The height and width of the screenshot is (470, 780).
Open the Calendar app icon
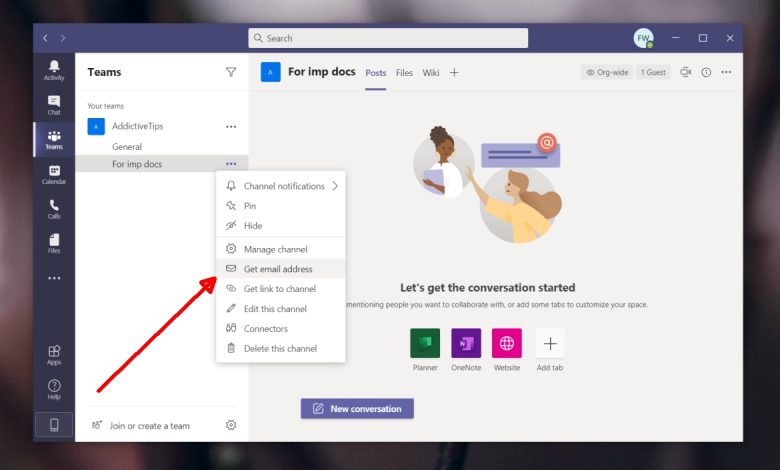pyautogui.click(x=54, y=175)
